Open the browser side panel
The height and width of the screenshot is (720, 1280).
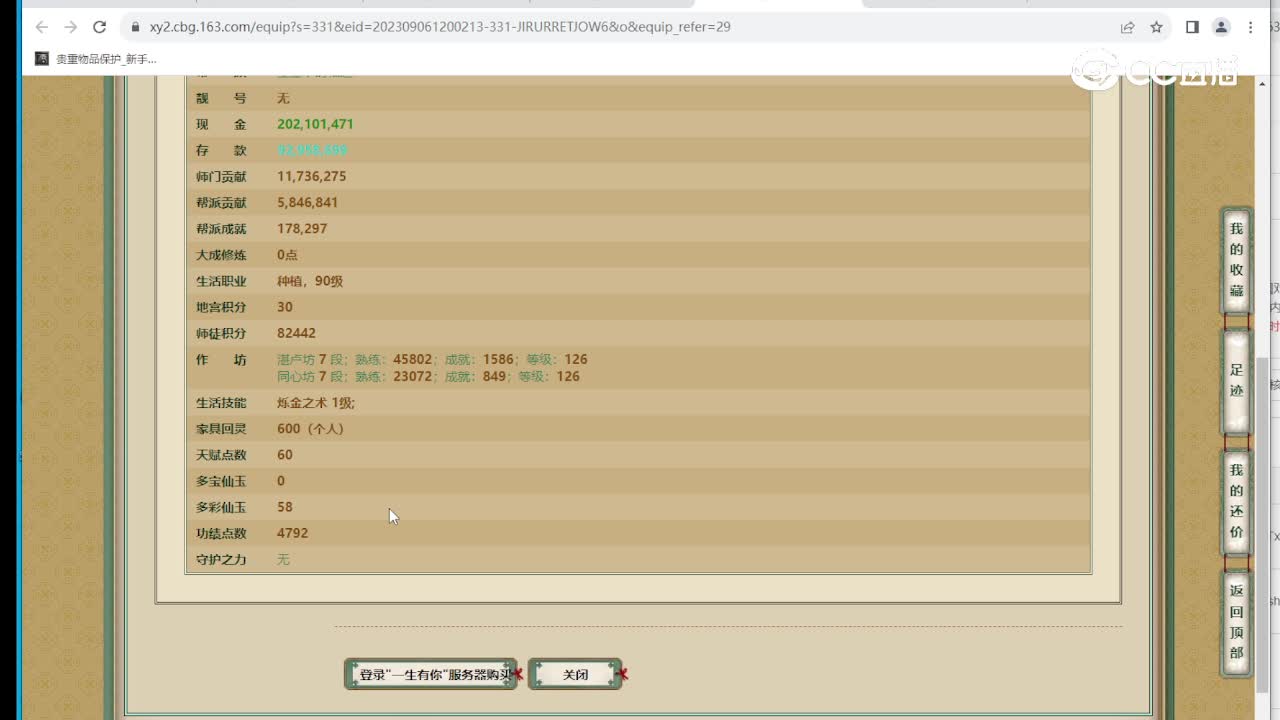coord(1192,27)
